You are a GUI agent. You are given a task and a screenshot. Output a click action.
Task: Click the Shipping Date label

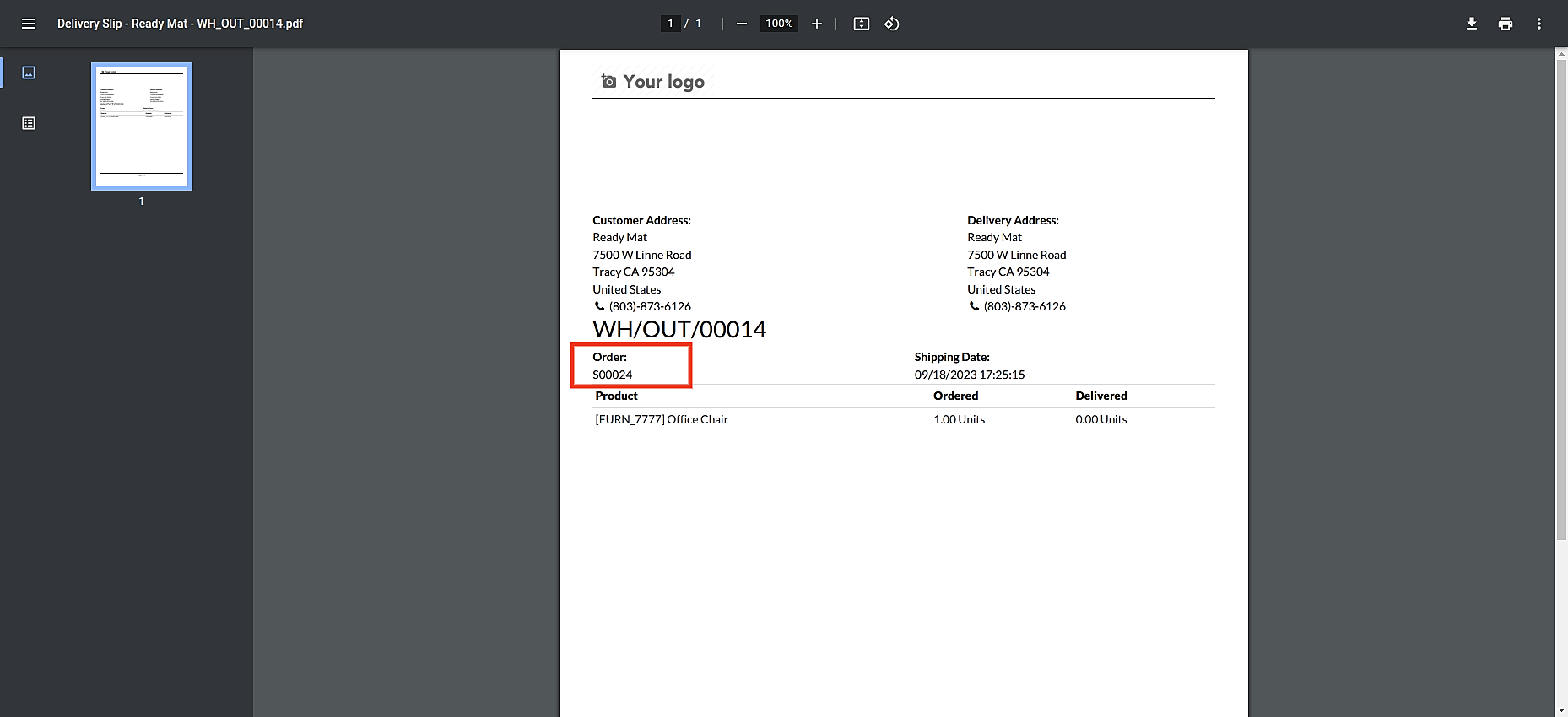click(x=952, y=357)
